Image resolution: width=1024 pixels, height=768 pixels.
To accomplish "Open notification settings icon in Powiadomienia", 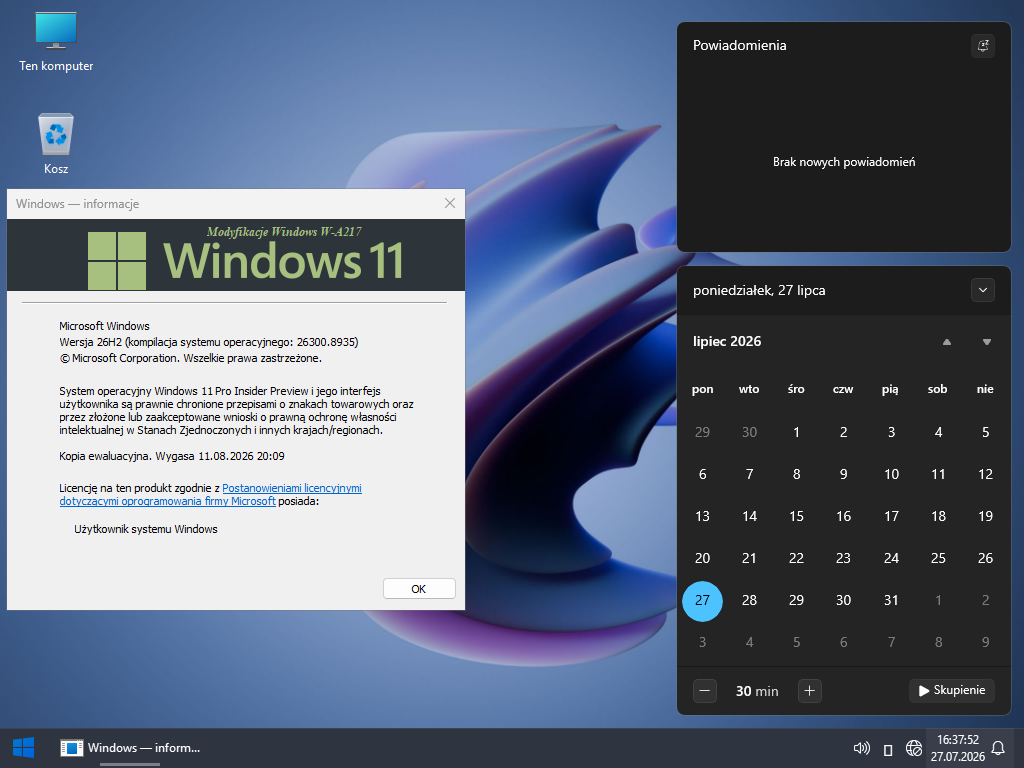I will pyautogui.click(x=982, y=46).
